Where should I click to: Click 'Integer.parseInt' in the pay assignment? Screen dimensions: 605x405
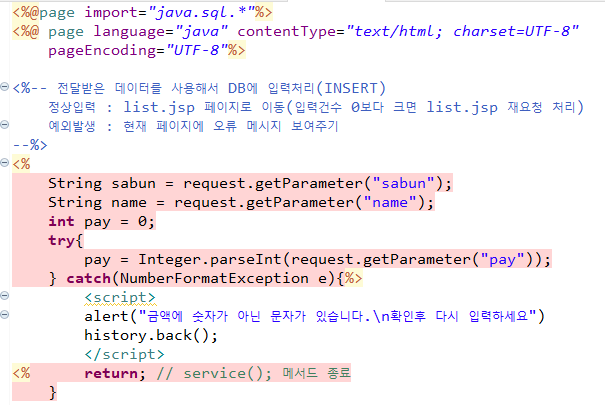(210, 259)
